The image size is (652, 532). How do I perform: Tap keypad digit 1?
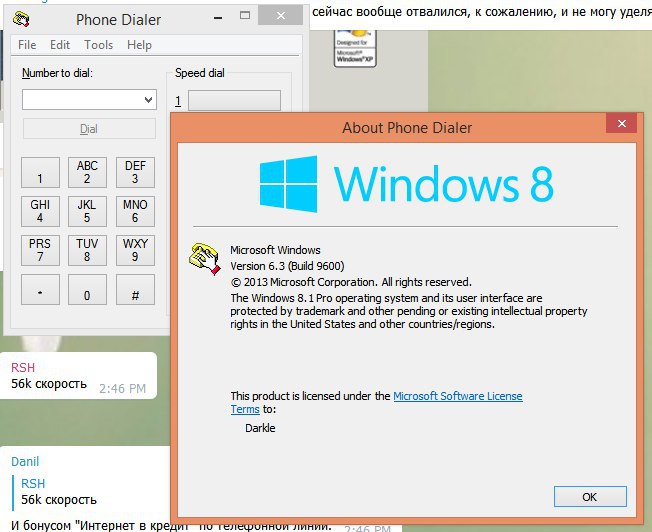[x=40, y=172]
